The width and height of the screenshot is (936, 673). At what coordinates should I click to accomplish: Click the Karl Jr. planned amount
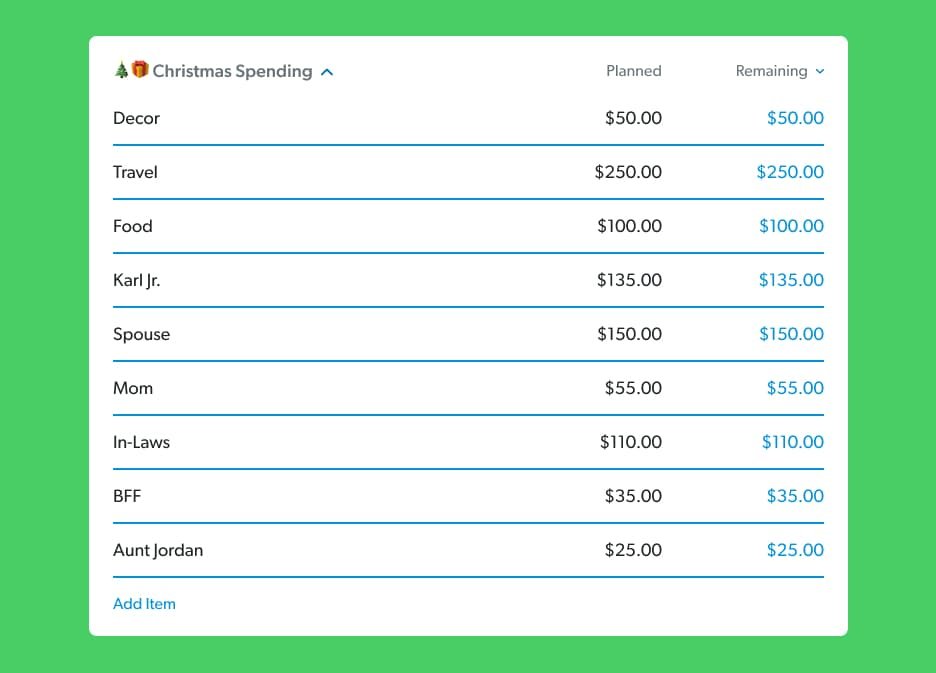coord(629,280)
